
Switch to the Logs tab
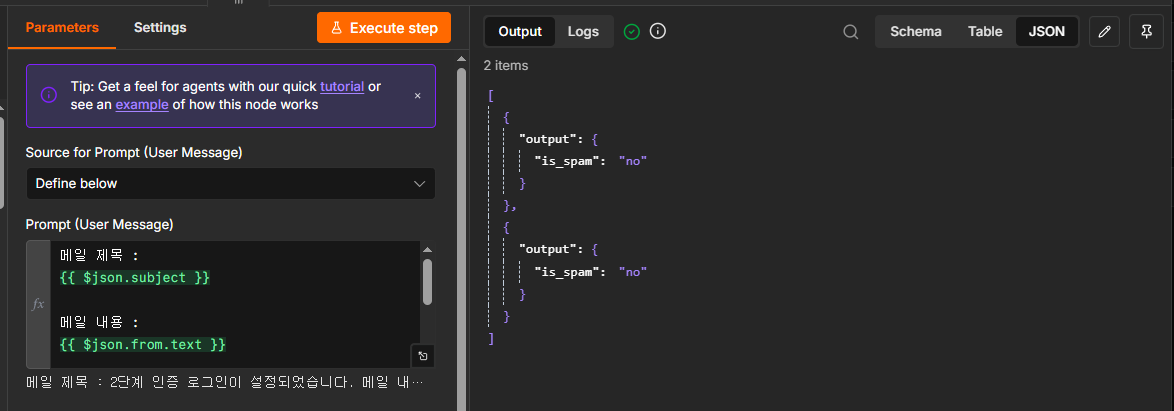583,31
